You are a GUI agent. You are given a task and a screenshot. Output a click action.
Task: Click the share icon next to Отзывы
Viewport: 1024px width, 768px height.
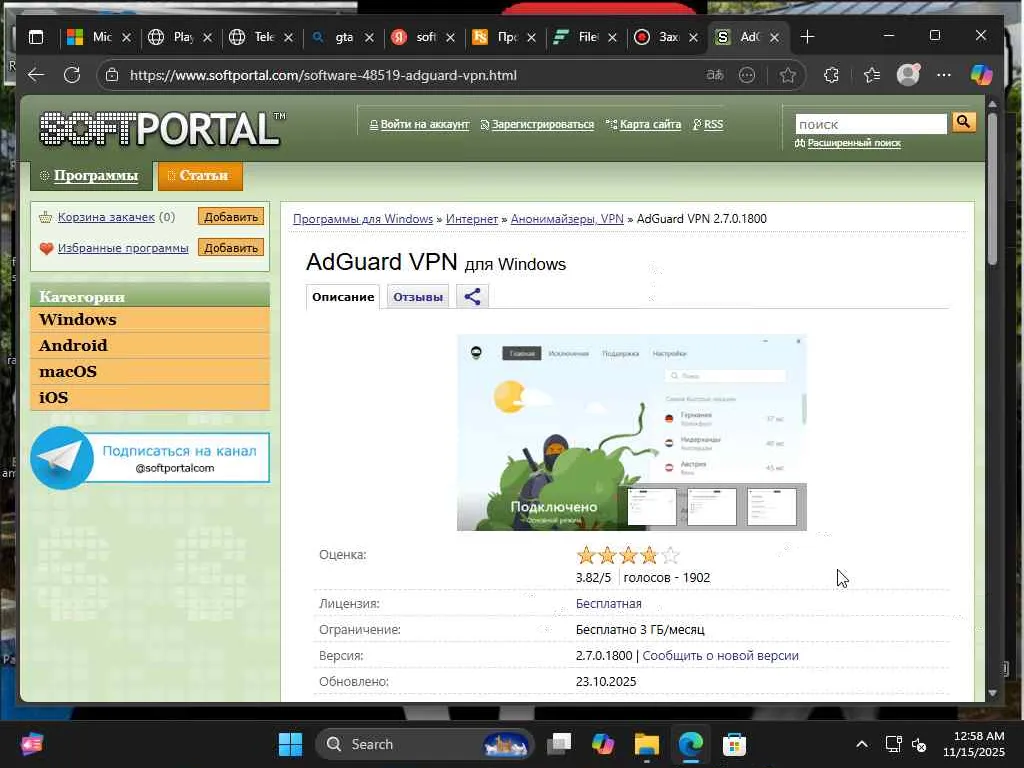pos(472,296)
